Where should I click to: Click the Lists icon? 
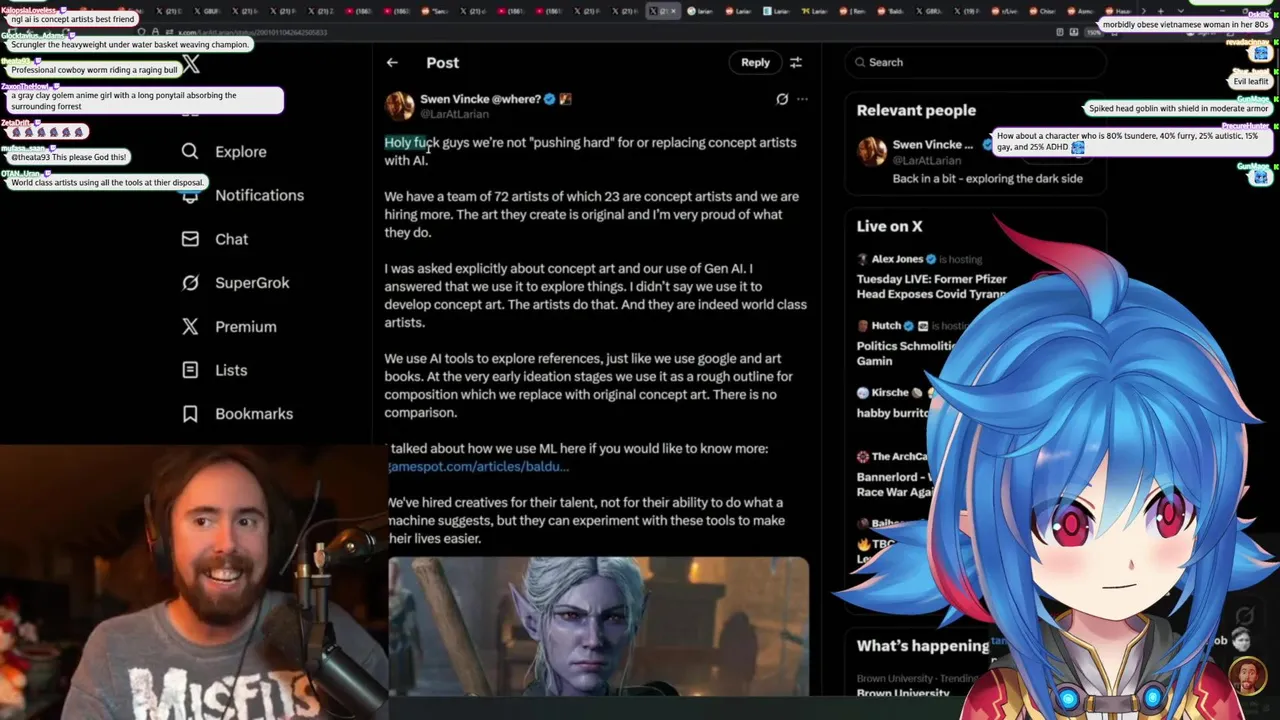(x=190, y=370)
